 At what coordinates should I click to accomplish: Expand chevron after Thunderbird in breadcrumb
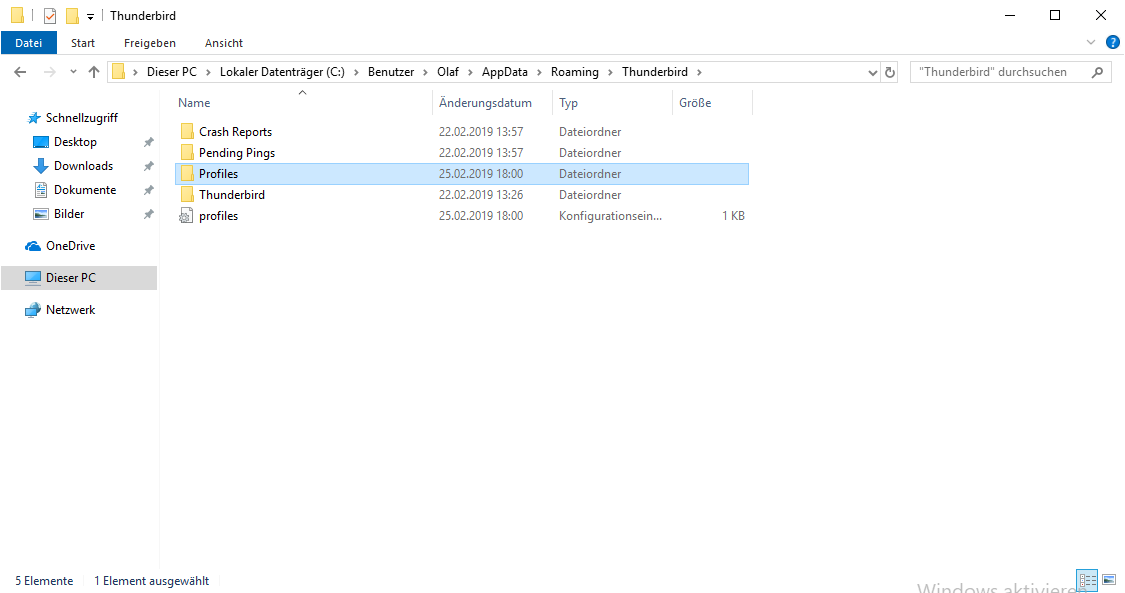click(x=699, y=72)
